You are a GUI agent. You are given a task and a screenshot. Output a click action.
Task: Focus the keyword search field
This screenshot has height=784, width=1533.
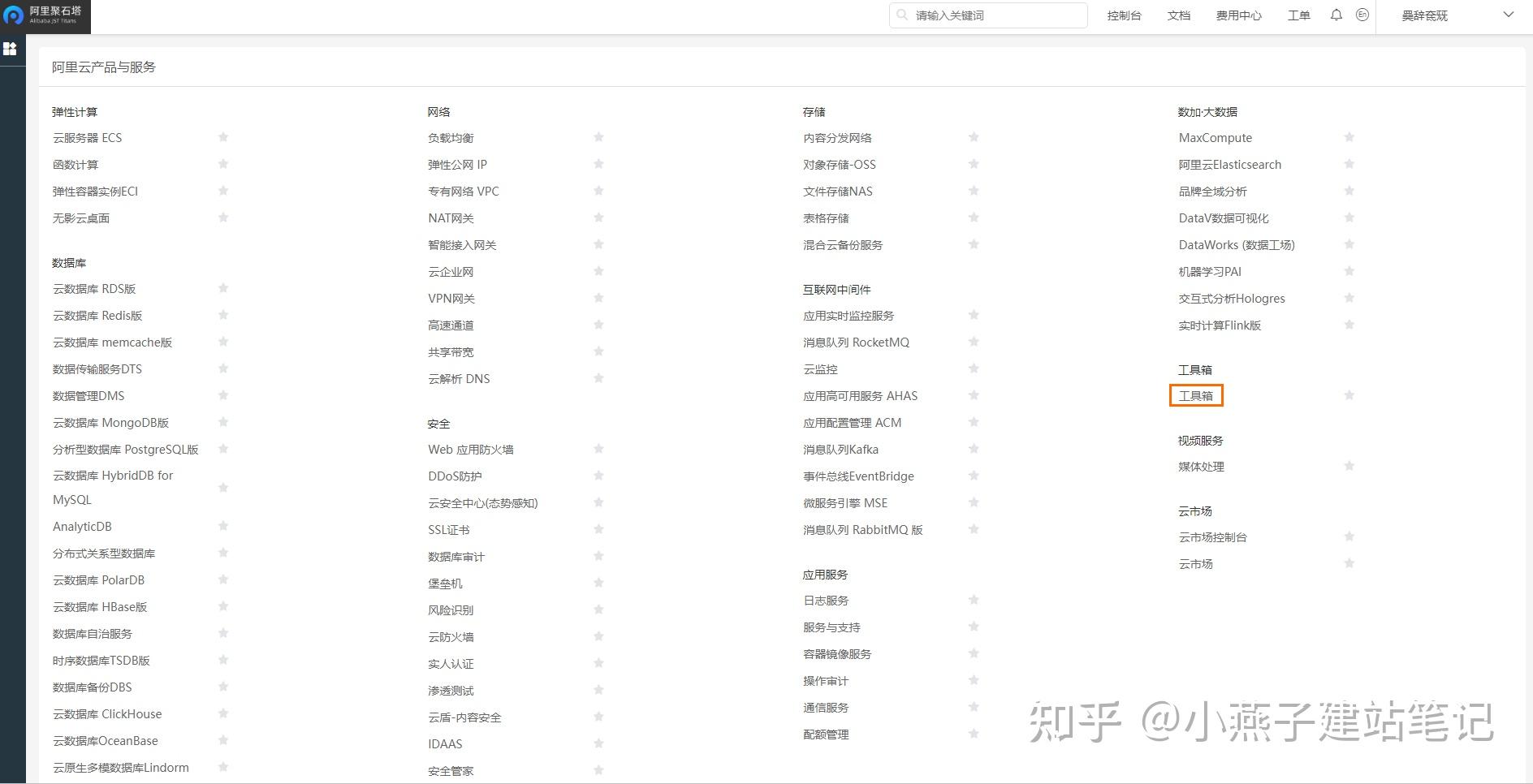tap(988, 15)
